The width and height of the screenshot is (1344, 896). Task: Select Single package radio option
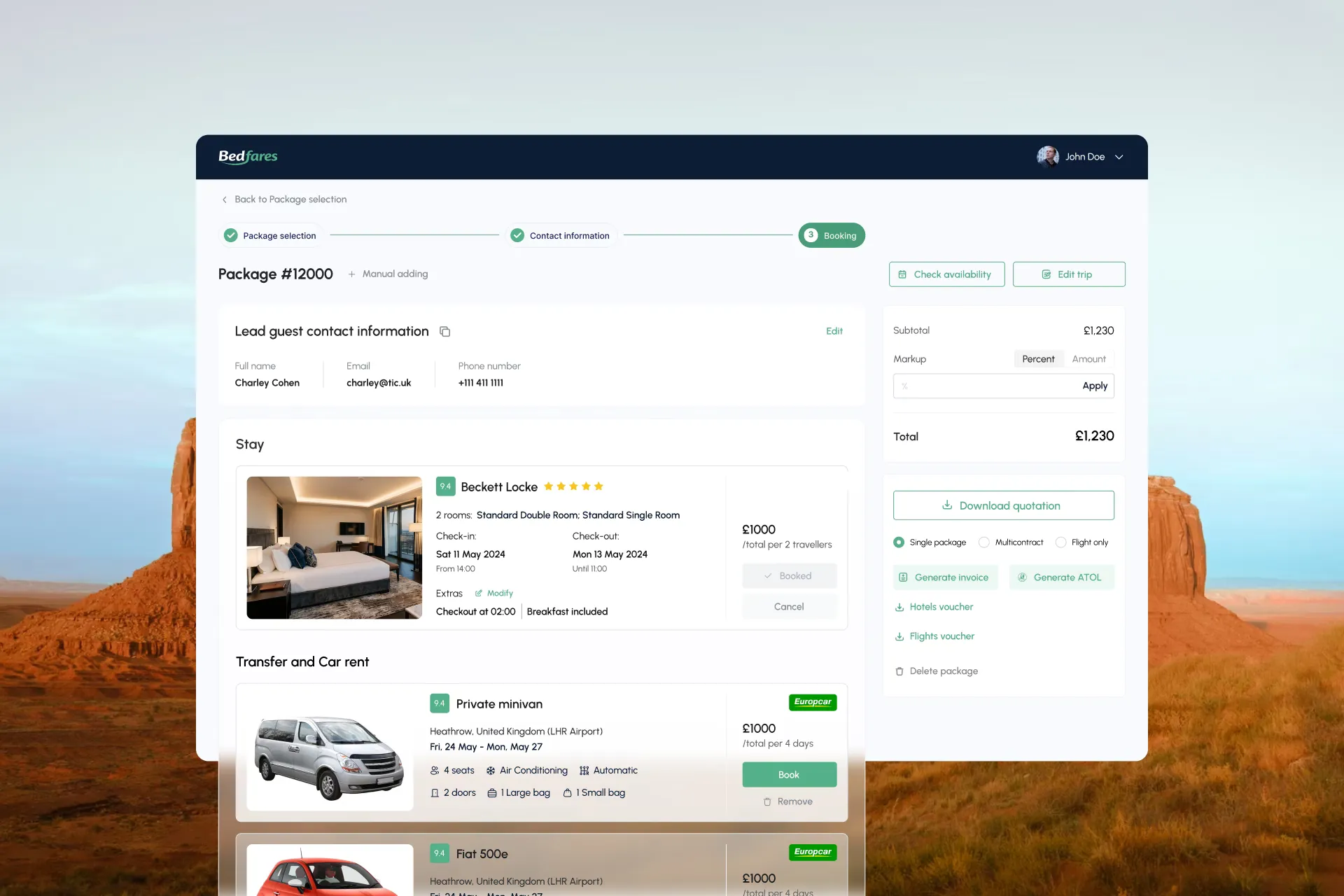click(x=899, y=542)
